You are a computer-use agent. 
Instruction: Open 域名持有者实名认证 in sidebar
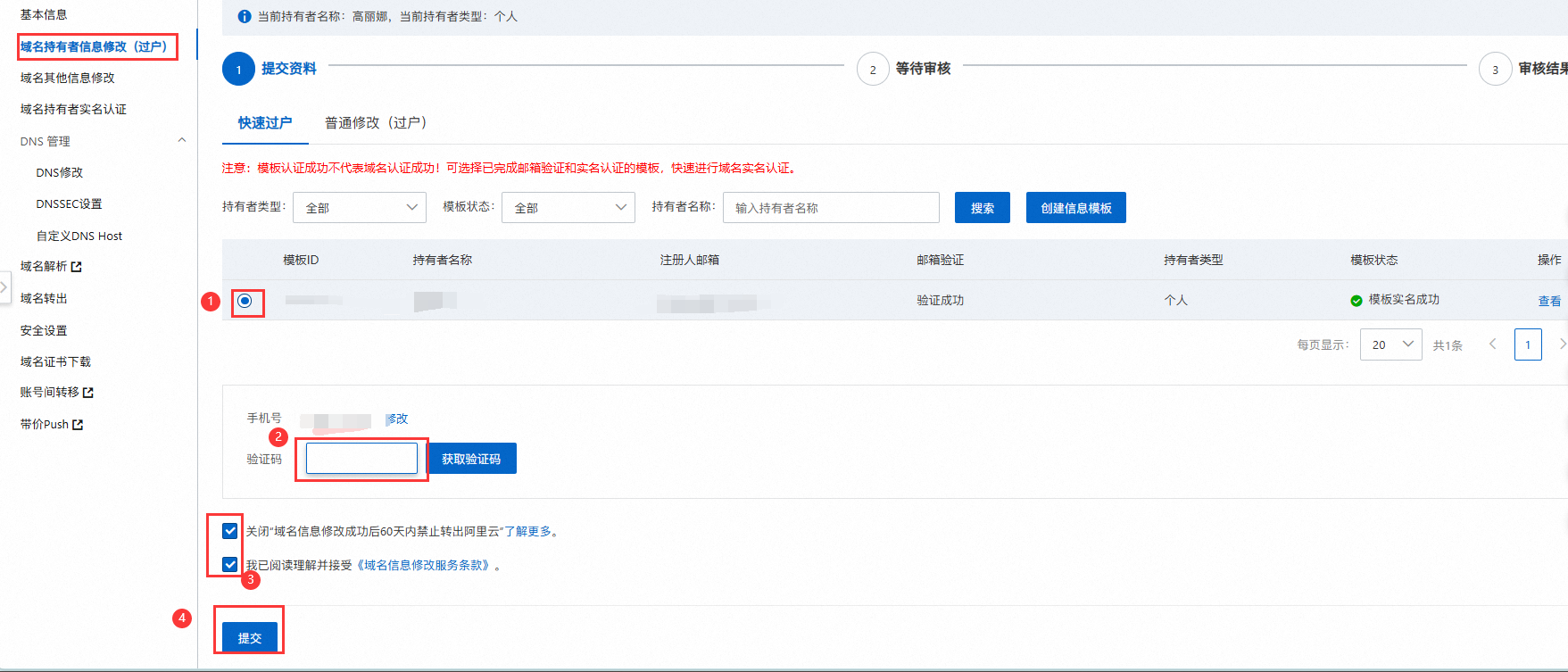[x=73, y=109]
